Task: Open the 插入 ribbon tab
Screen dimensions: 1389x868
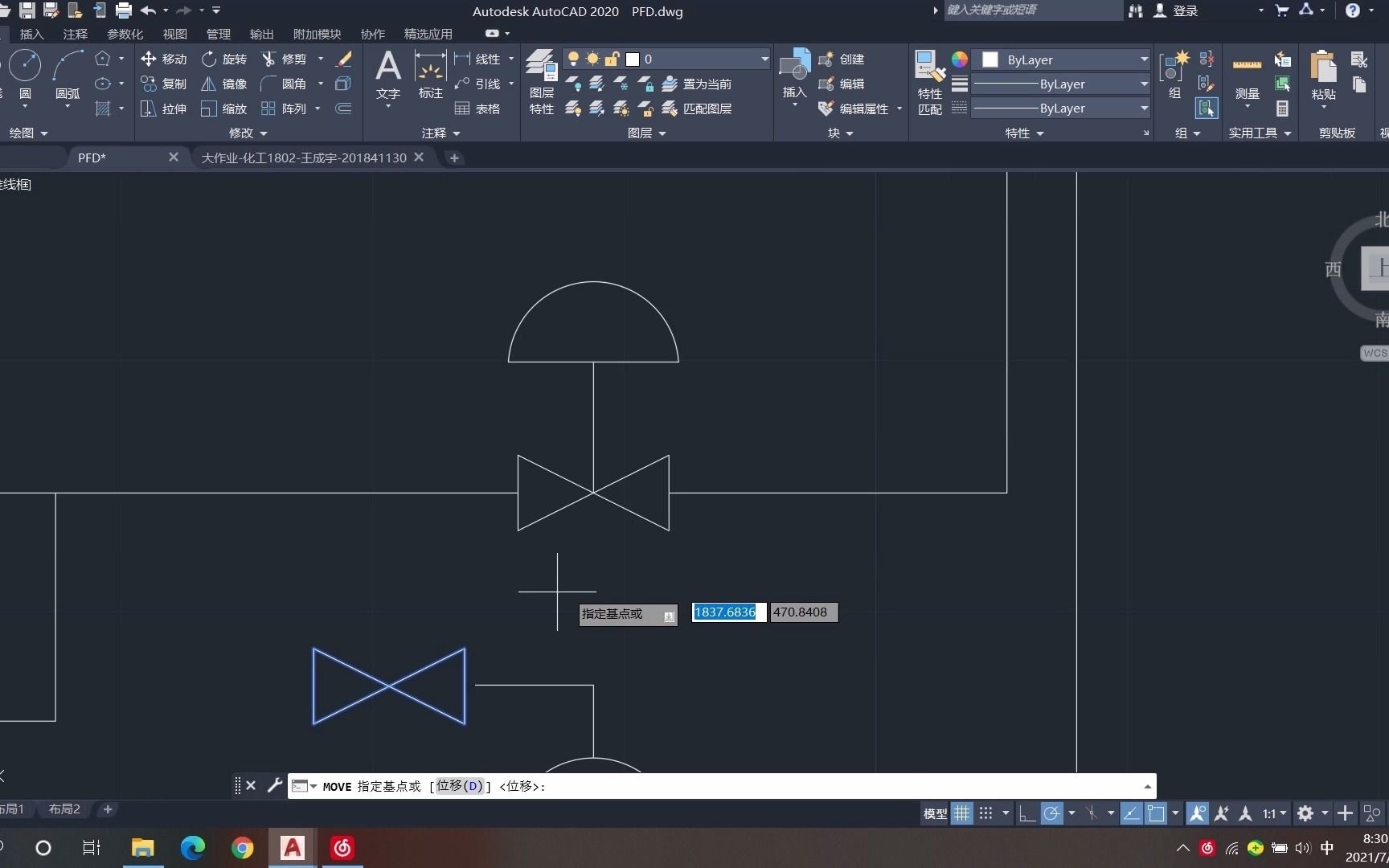Action: point(32,34)
